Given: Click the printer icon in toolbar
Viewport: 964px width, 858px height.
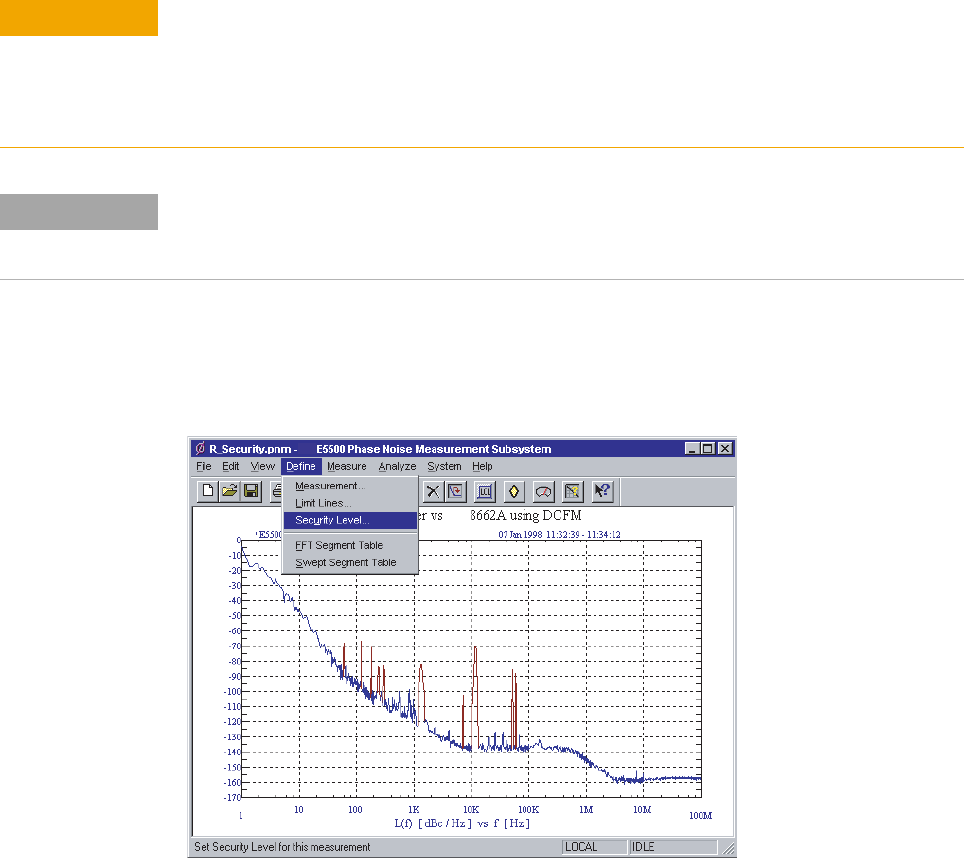Looking at the screenshot, I should click(276, 491).
